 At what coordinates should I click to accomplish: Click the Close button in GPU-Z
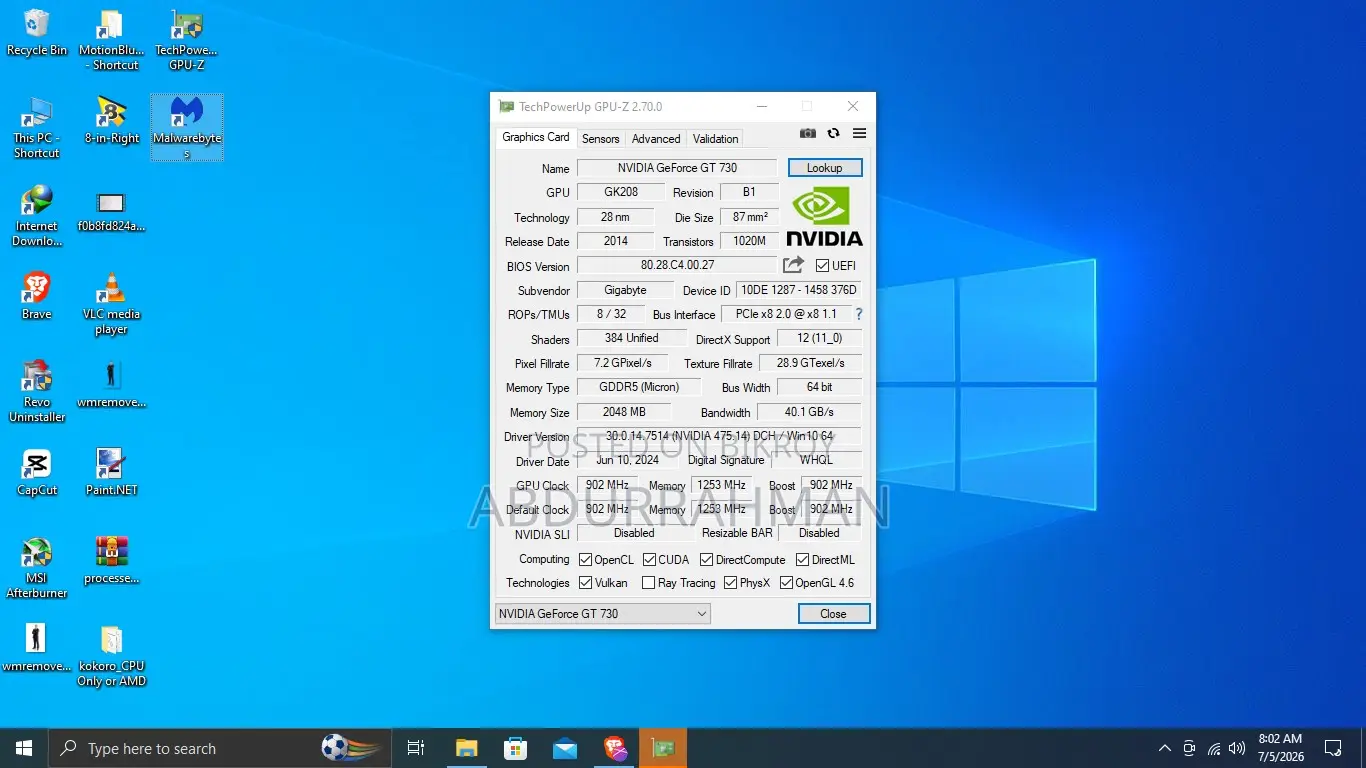click(834, 613)
